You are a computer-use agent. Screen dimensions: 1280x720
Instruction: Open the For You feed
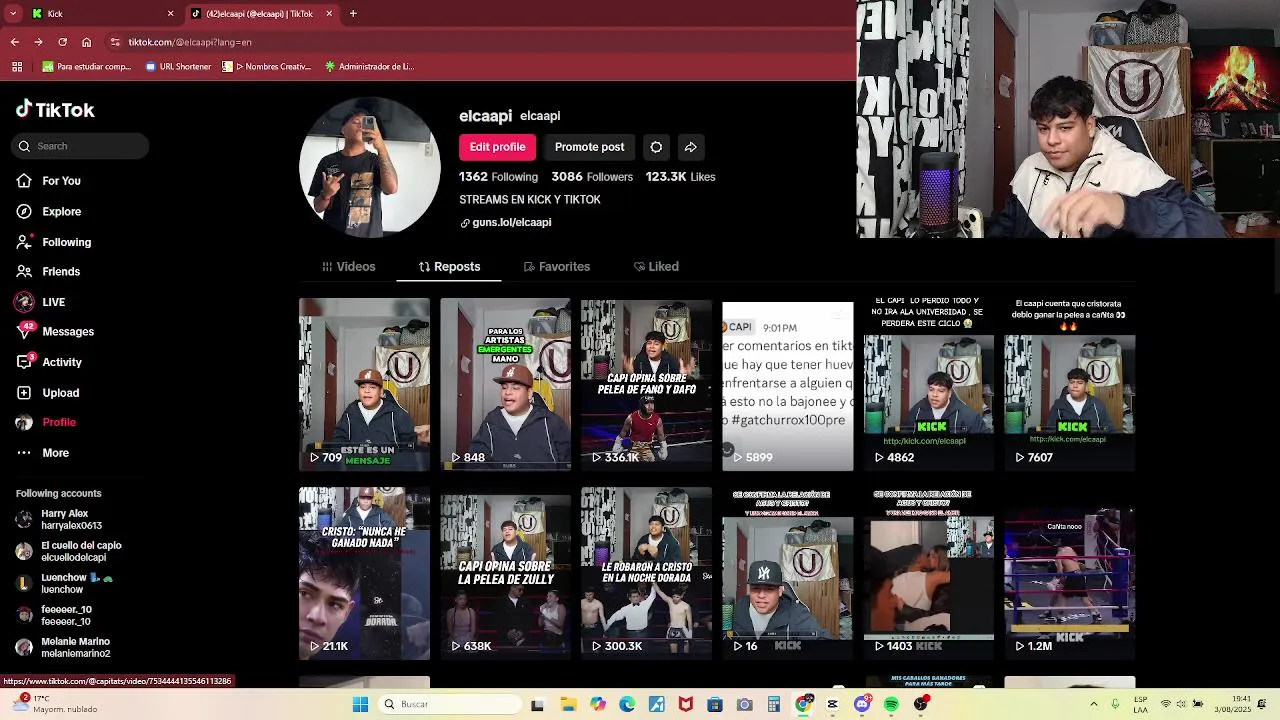click(x=48, y=181)
